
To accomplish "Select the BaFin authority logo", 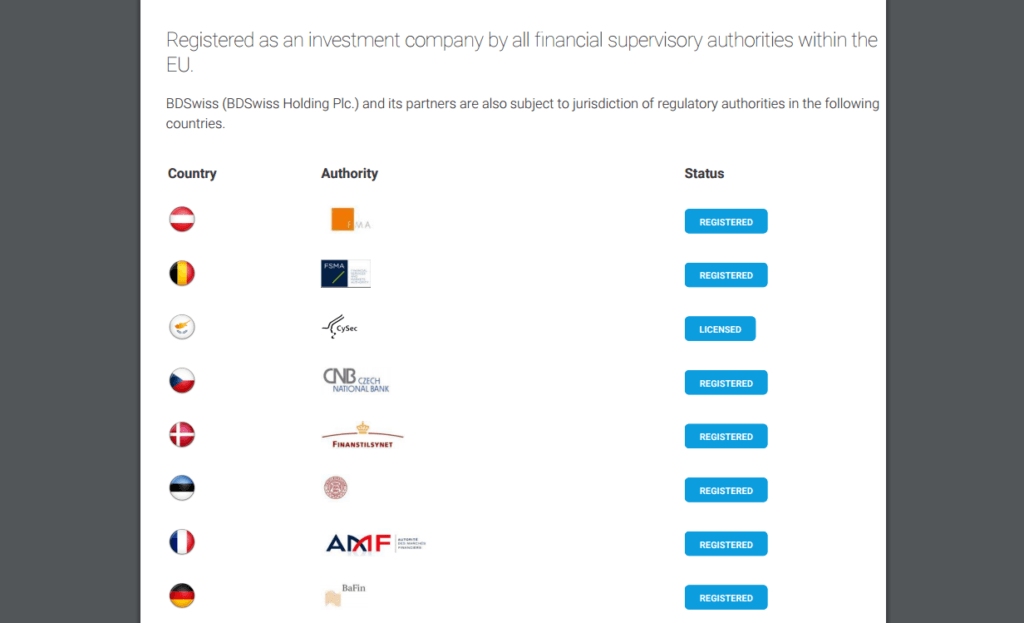I will point(345,594).
